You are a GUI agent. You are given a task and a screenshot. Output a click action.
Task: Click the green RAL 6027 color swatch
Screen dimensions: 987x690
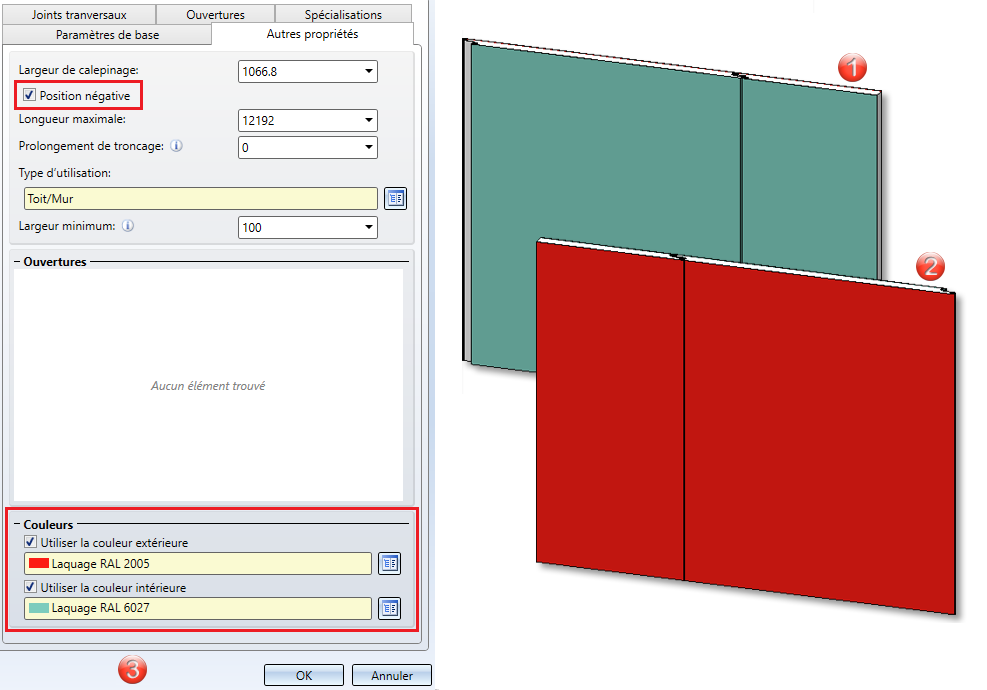click(39, 608)
